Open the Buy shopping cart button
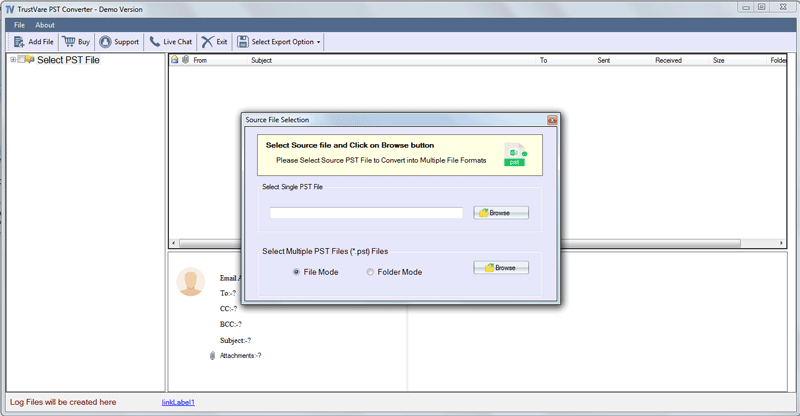This screenshot has width=800, height=416. point(77,42)
